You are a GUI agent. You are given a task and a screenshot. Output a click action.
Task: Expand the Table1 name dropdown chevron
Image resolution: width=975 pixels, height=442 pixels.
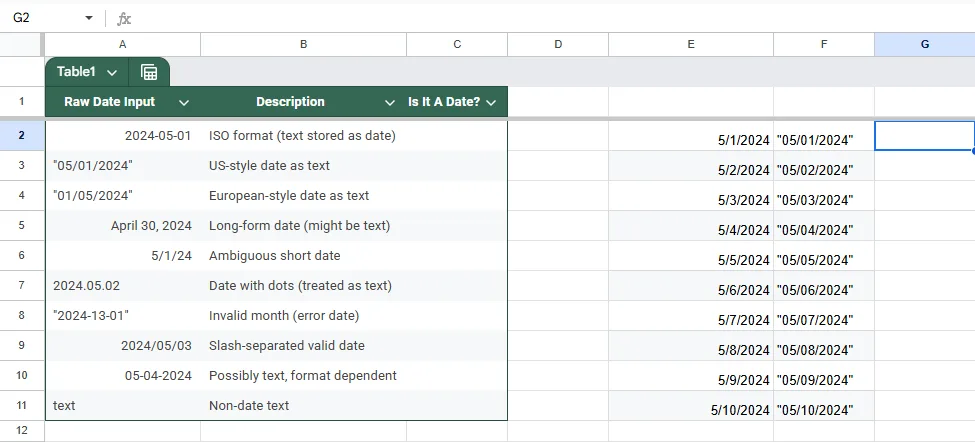click(112, 73)
